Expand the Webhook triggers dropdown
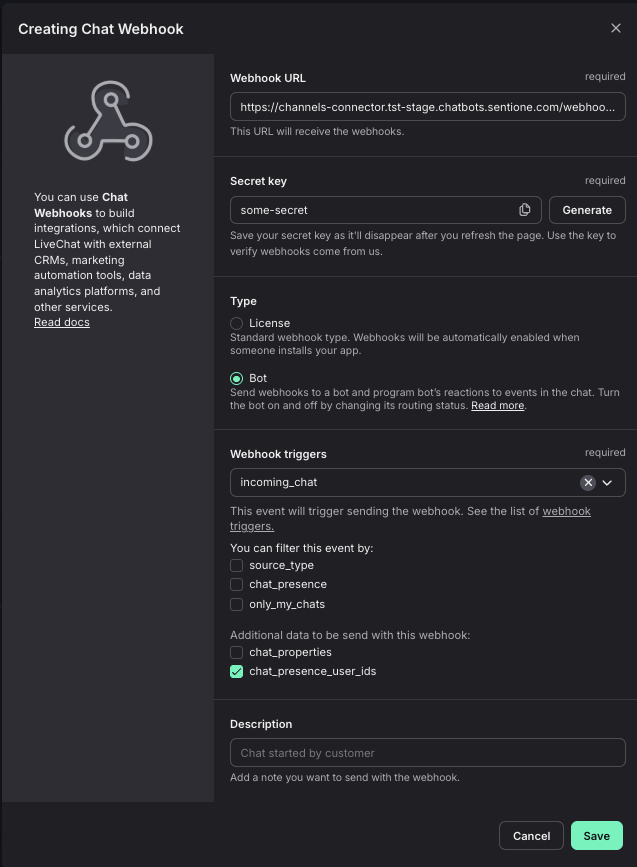The height and width of the screenshot is (867, 637). 607,482
